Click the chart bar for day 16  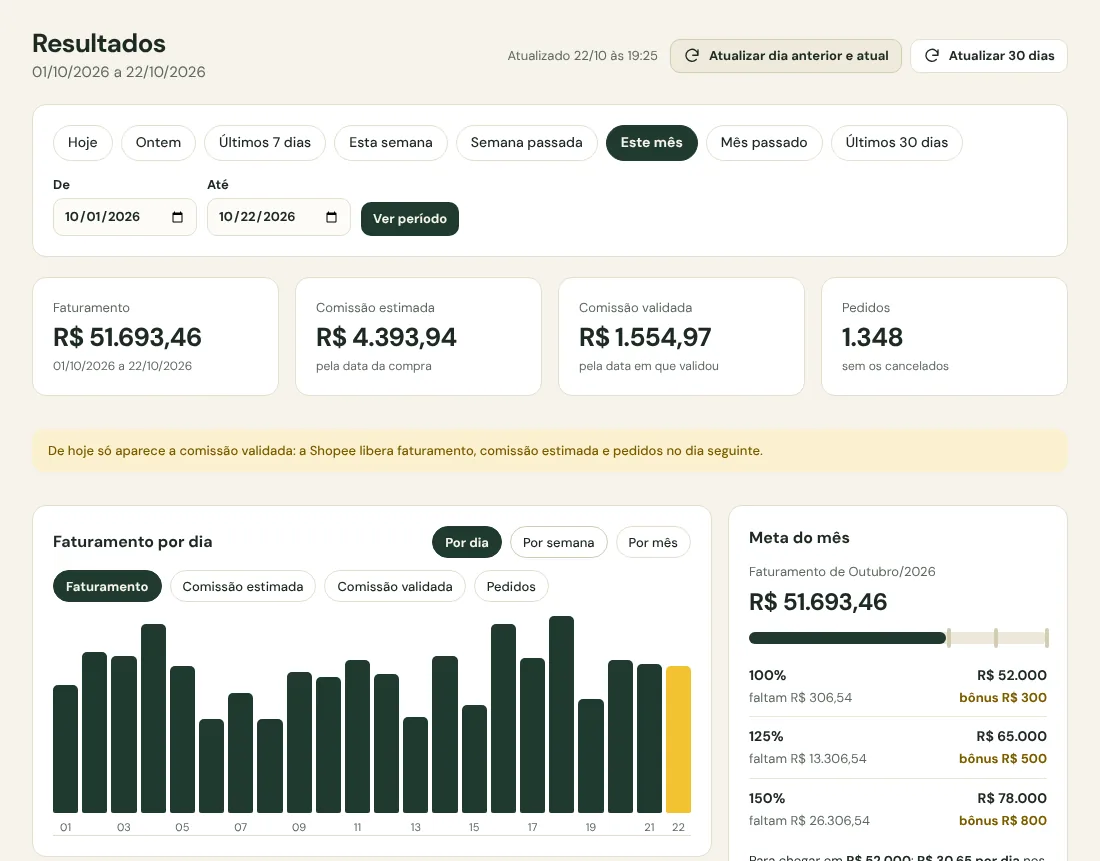tap(503, 718)
